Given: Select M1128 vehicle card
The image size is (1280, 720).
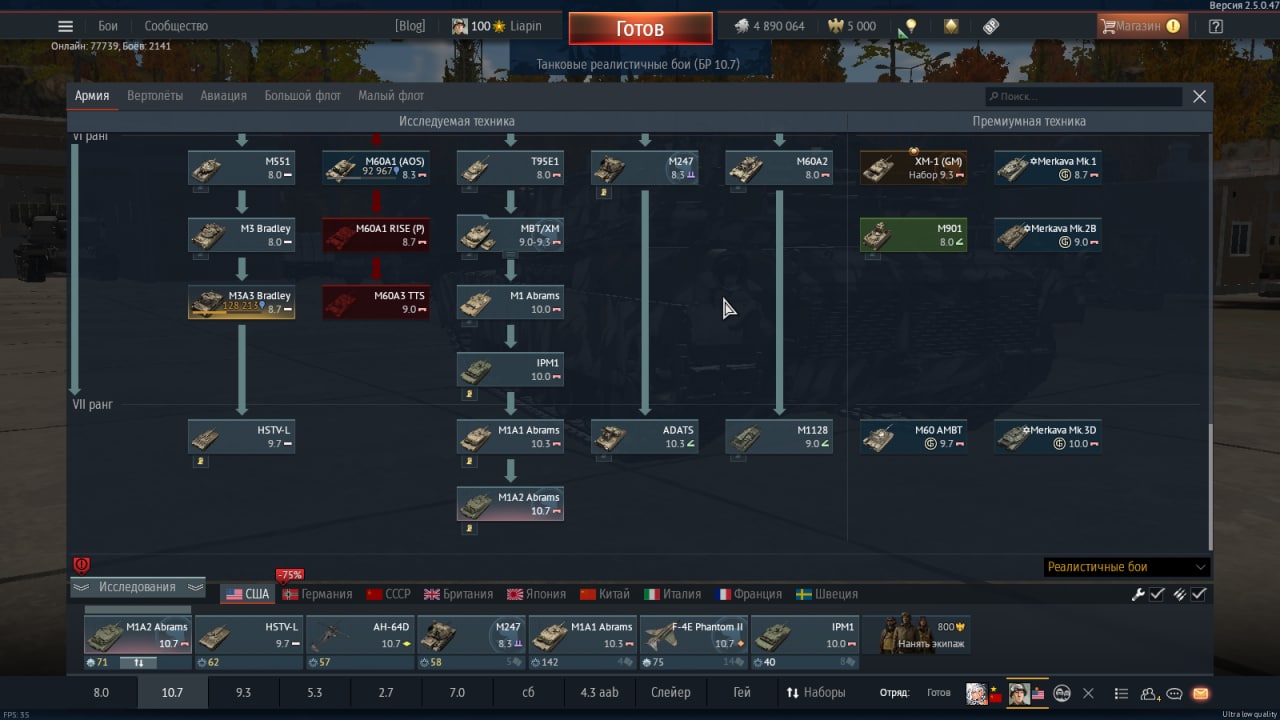Looking at the screenshot, I should pos(778,436).
